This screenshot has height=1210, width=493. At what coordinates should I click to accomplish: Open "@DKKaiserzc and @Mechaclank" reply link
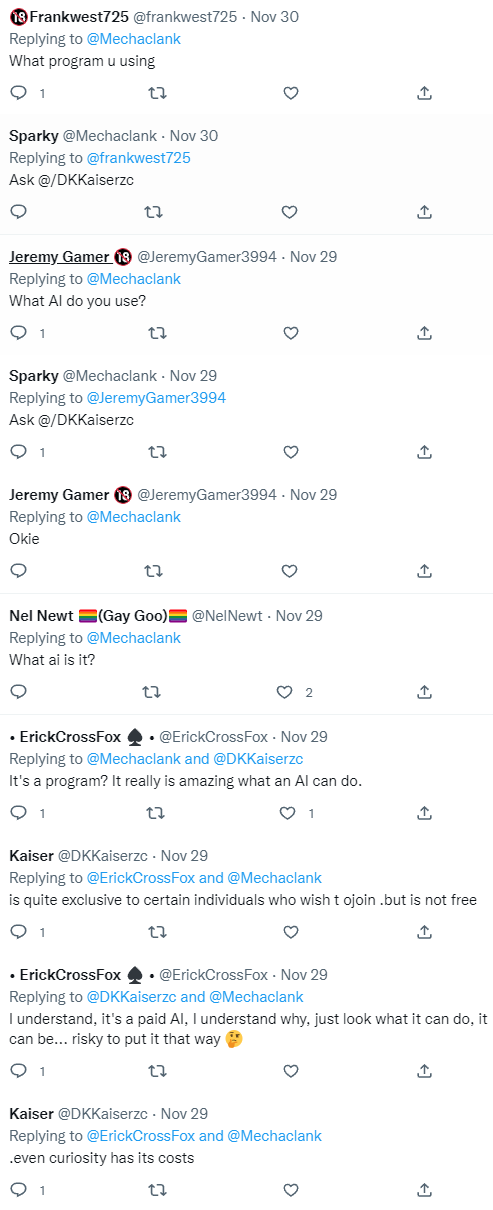point(195,997)
